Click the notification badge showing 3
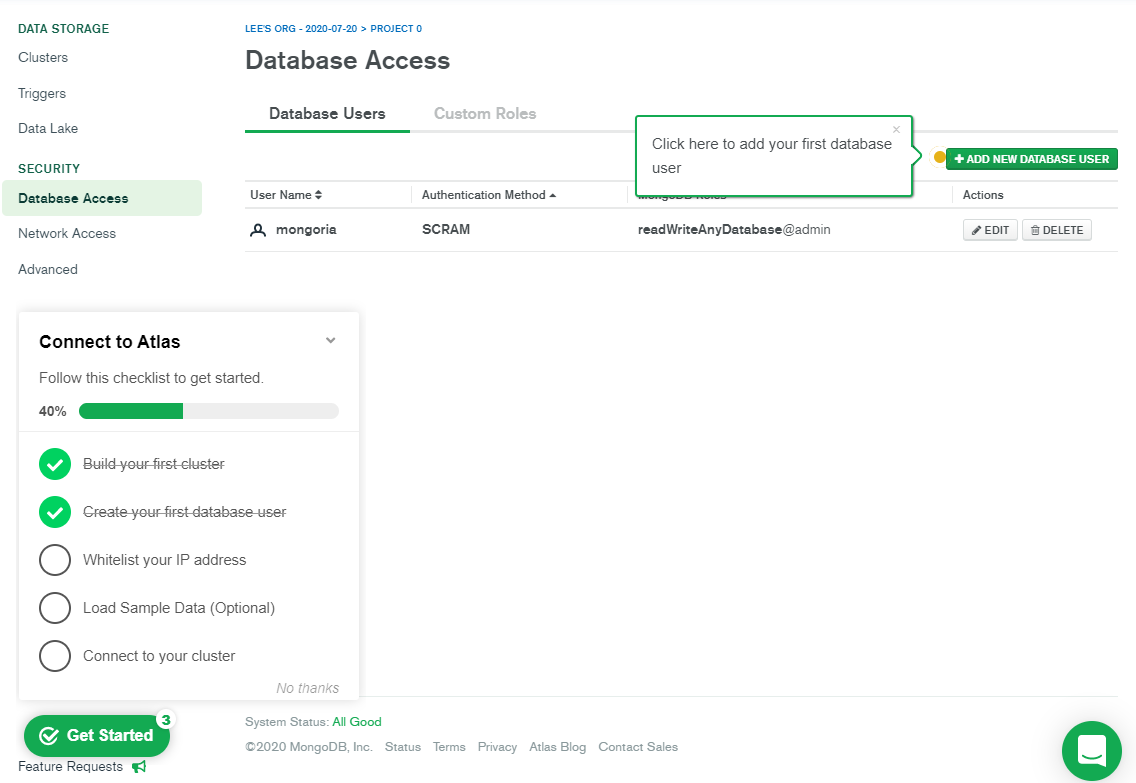 point(166,719)
